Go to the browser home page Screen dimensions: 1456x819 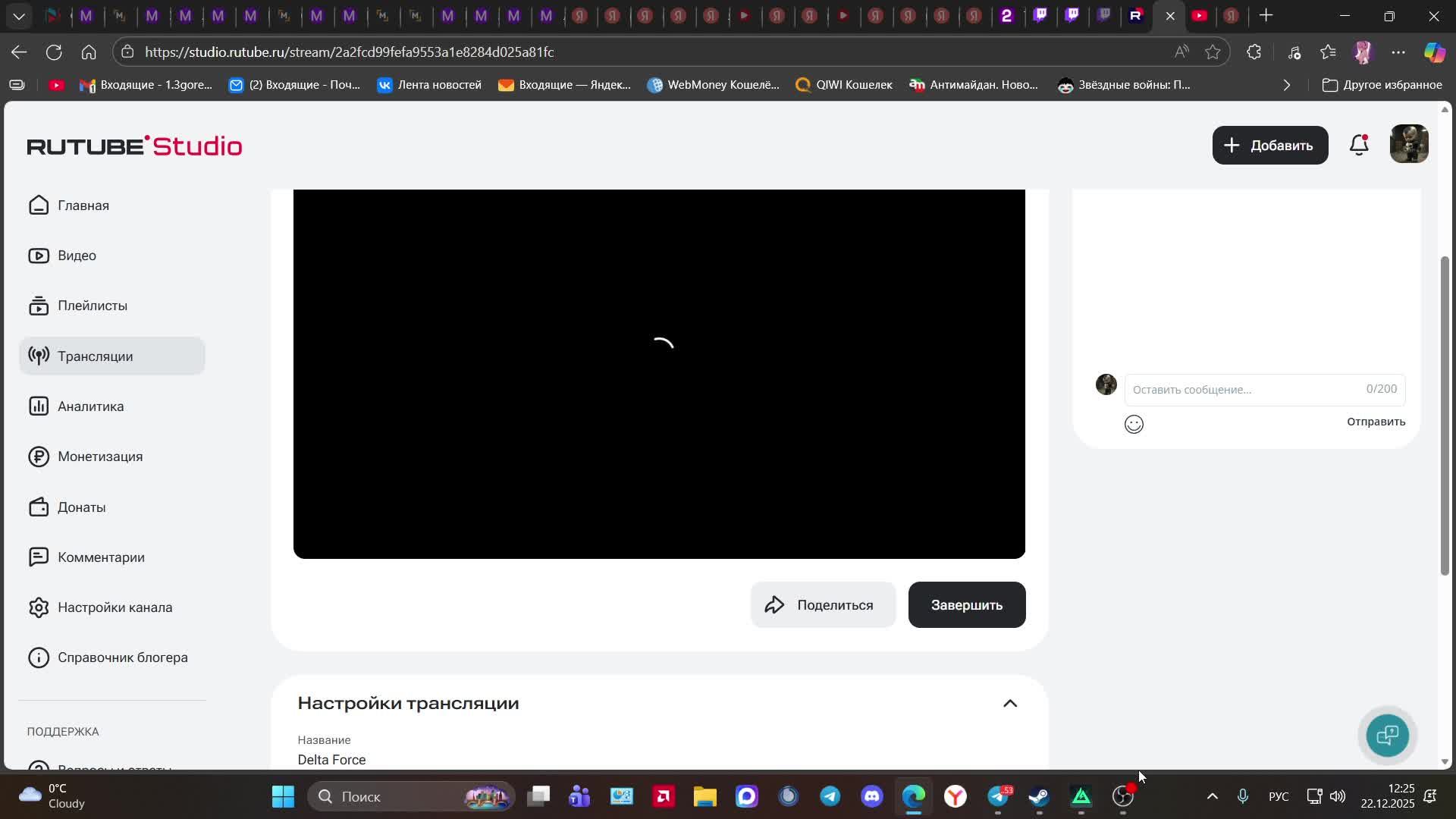point(89,52)
